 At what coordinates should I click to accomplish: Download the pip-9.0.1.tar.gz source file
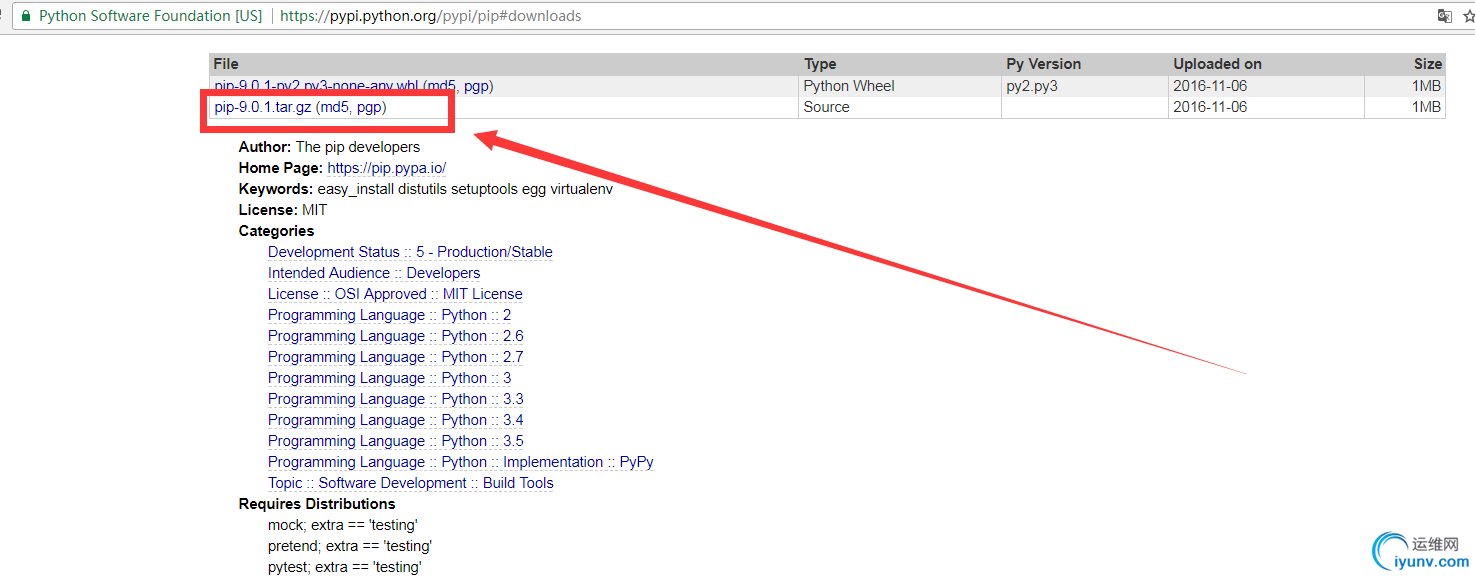tap(263, 107)
